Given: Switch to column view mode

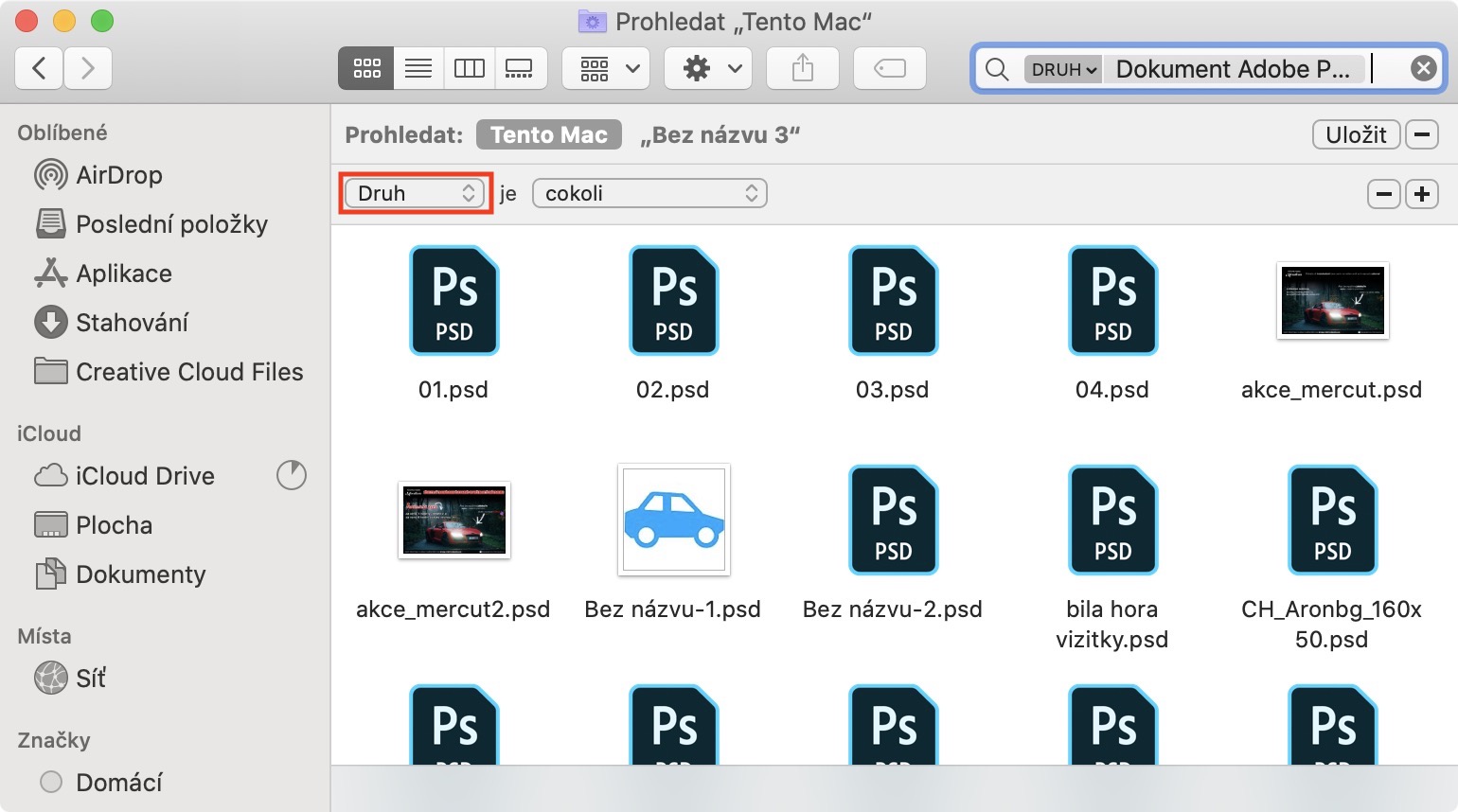Looking at the screenshot, I should (469, 68).
